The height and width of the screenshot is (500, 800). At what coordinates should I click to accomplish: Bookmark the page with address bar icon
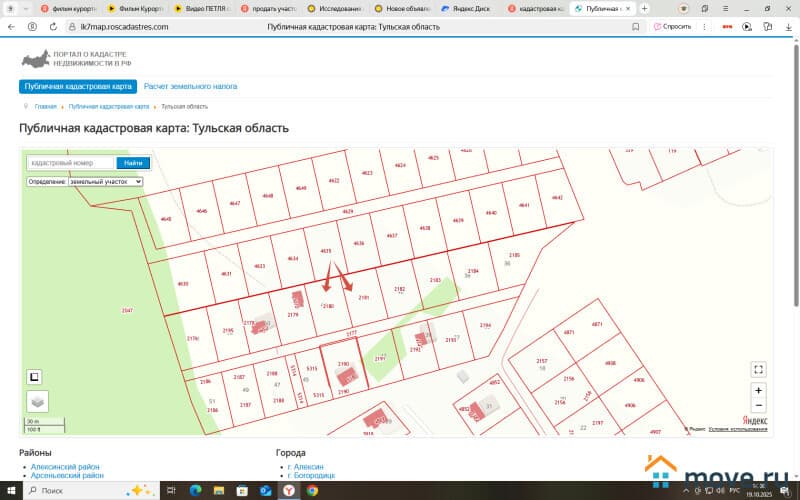(636, 27)
